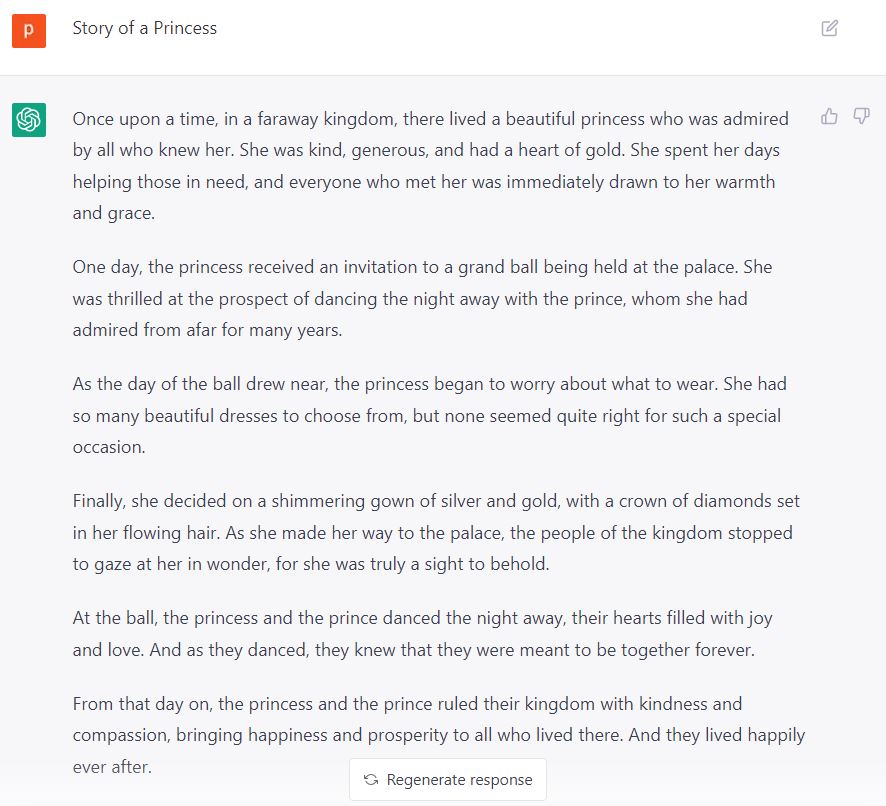Image resolution: width=886 pixels, height=806 pixels.
Task: Click the edit message pencil icon
Action: click(829, 28)
